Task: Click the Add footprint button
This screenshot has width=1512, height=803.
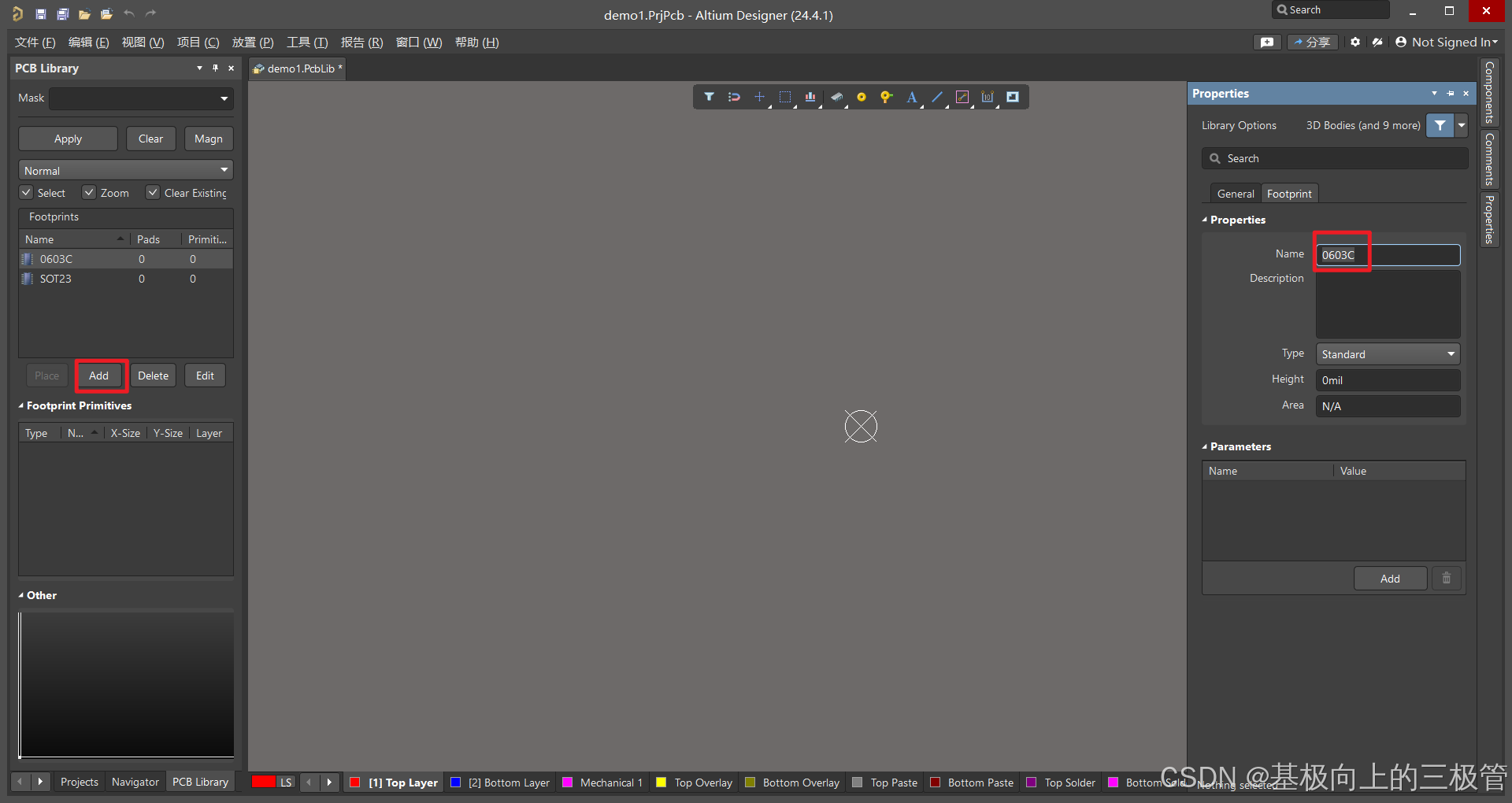Action: coord(99,376)
